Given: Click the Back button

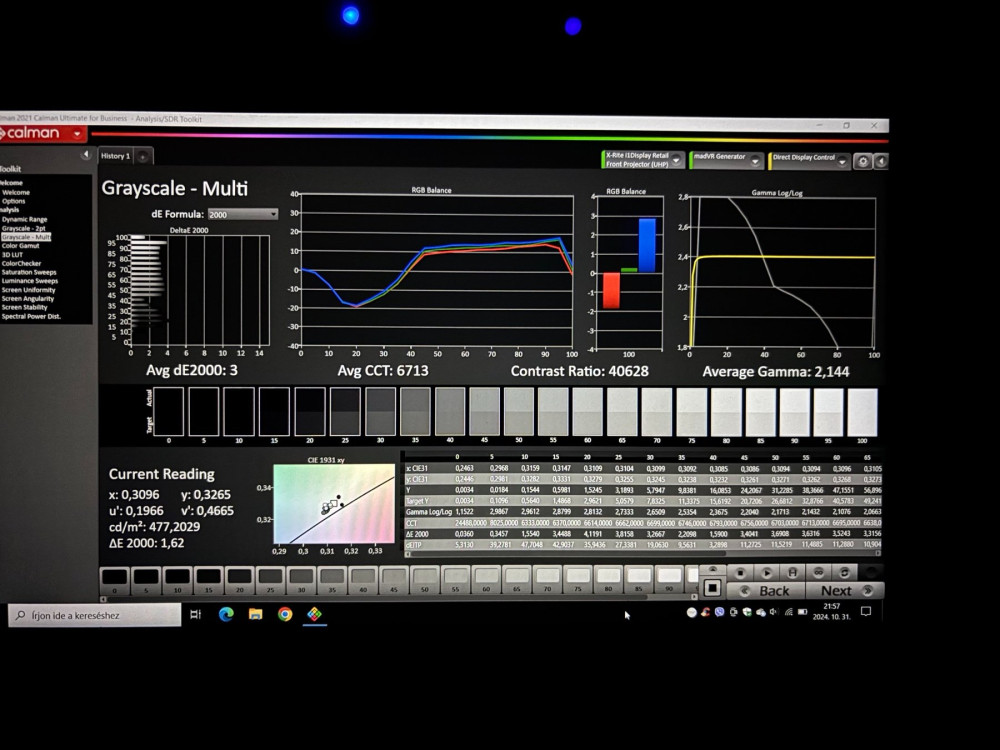Looking at the screenshot, I should 773,590.
